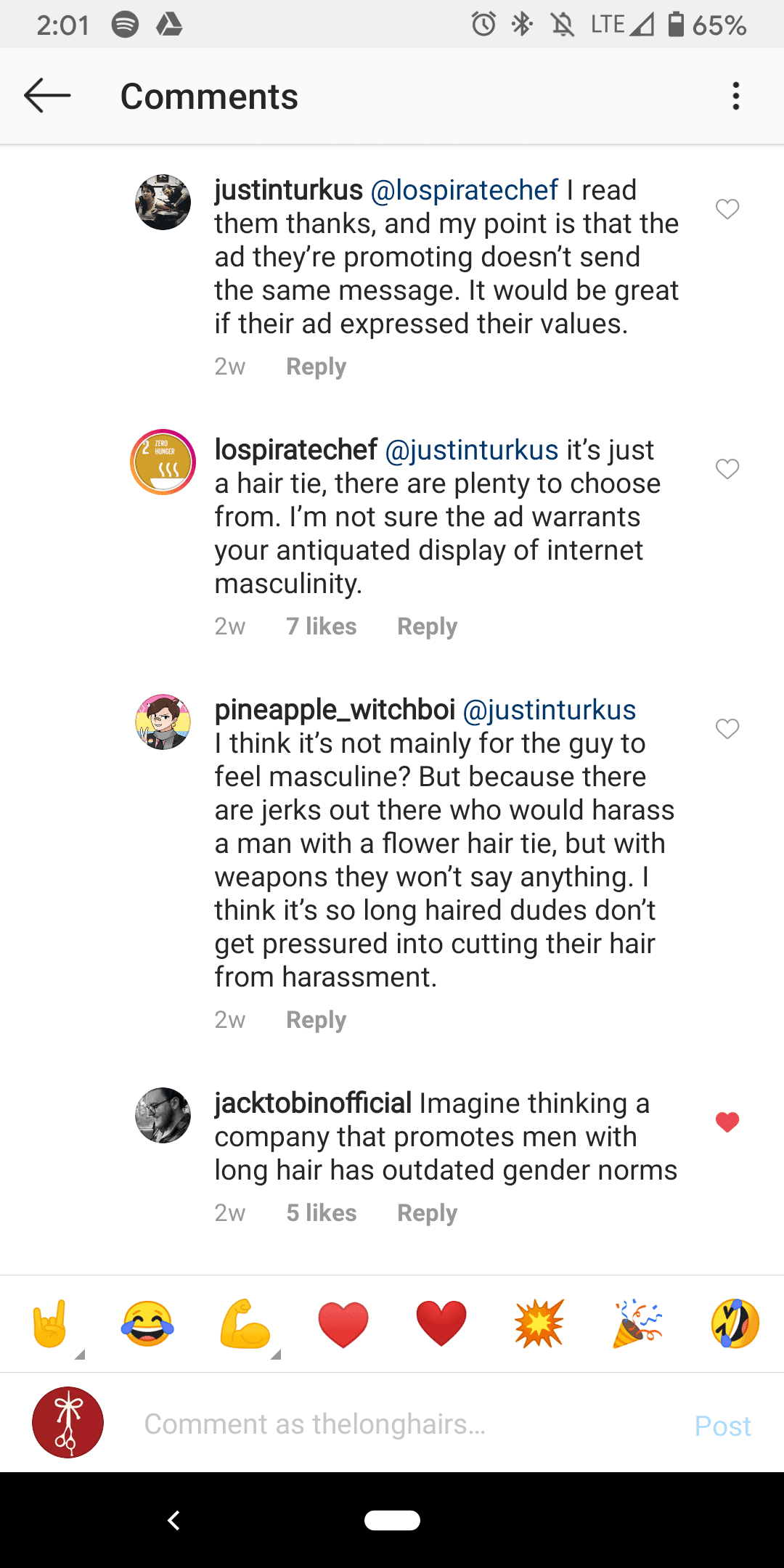Like lospiratechef's comment with the heart
This screenshot has height=1568, width=784.
727,469
